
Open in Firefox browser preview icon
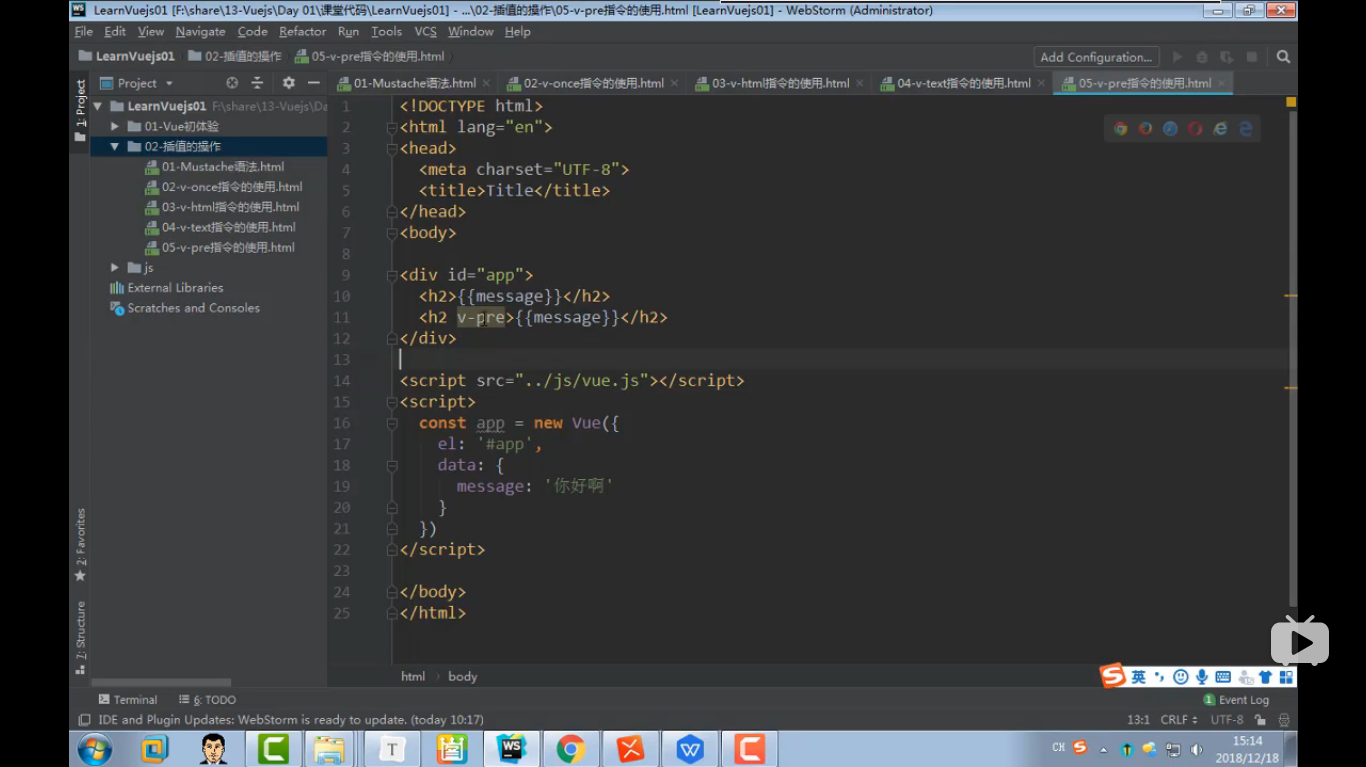(x=1146, y=129)
